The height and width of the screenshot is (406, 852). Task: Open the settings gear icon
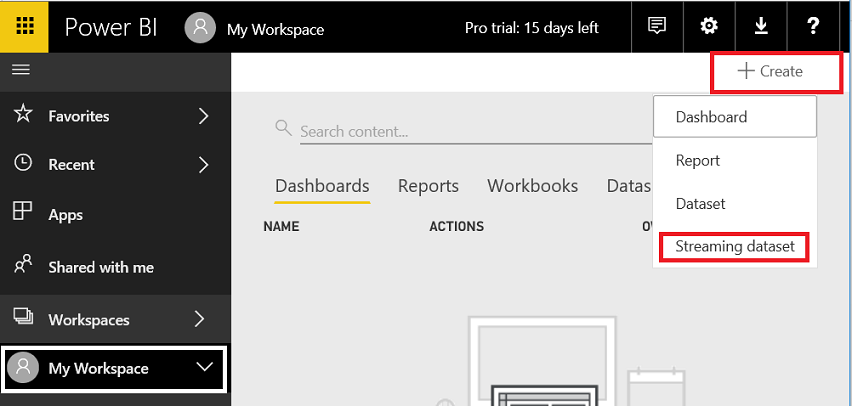pos(709,27)
